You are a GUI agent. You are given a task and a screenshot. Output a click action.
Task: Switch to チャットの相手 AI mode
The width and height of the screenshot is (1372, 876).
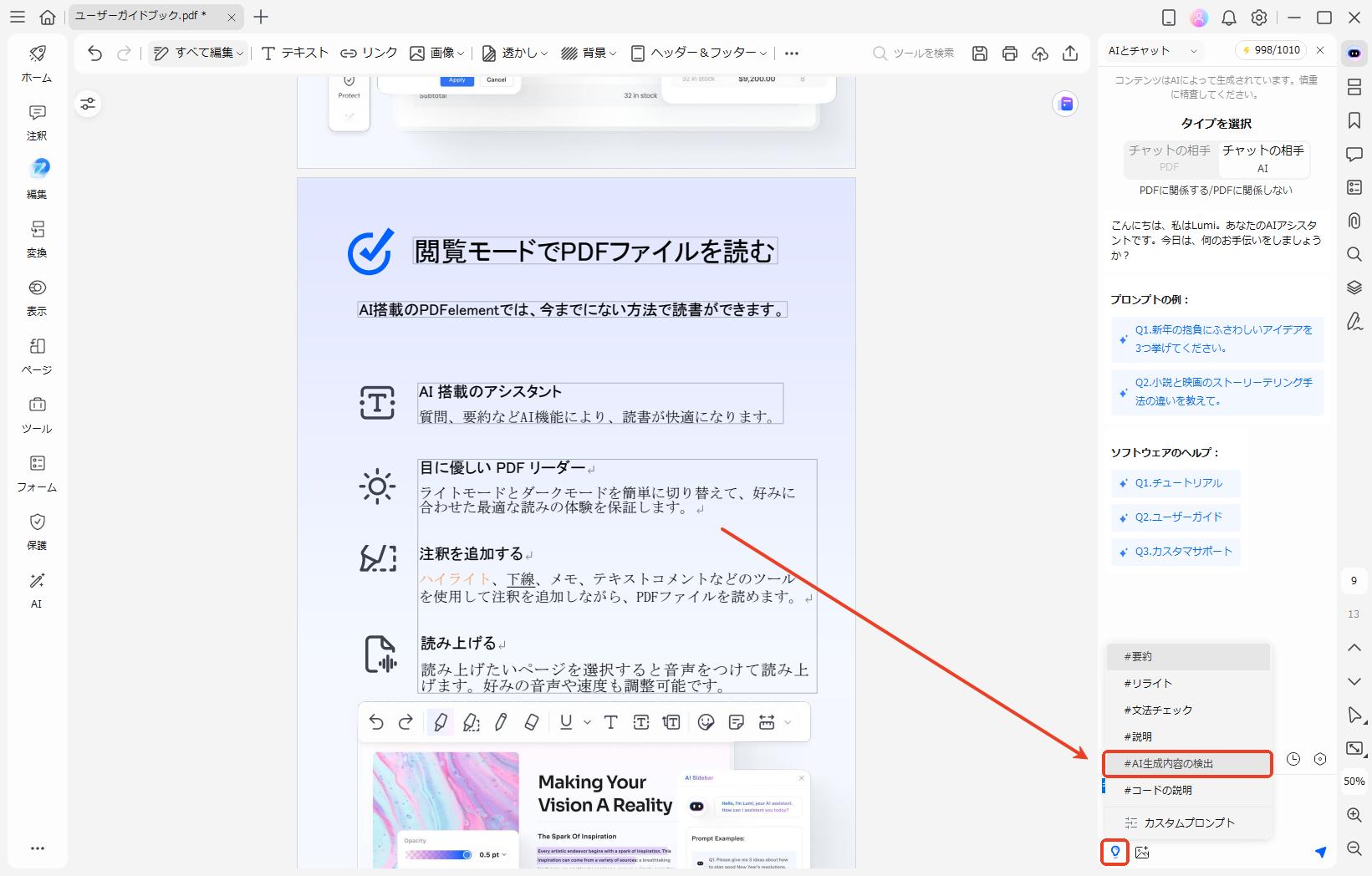[1263, 160]
